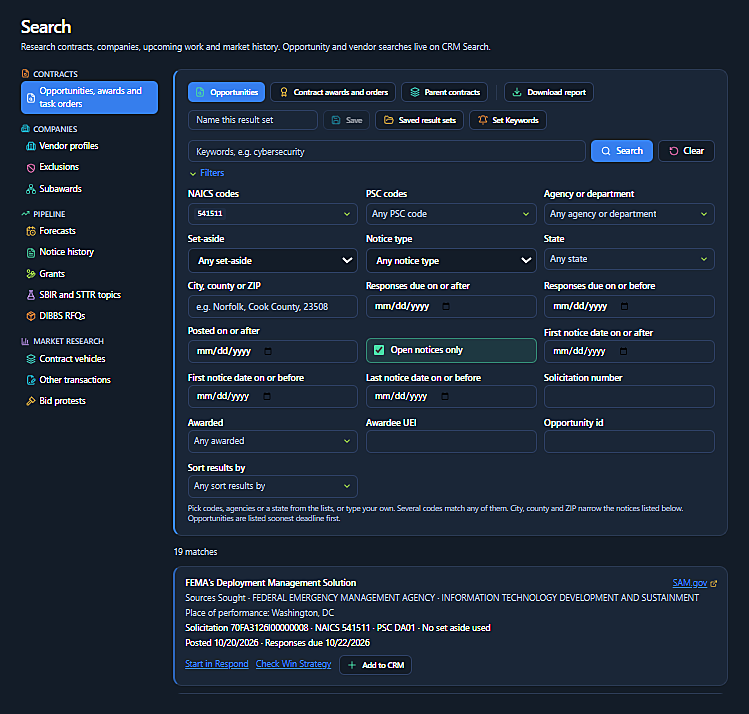Open the Exclusions page icon
Viewport: 749px width, 714px height.
[x=31, y=168]
